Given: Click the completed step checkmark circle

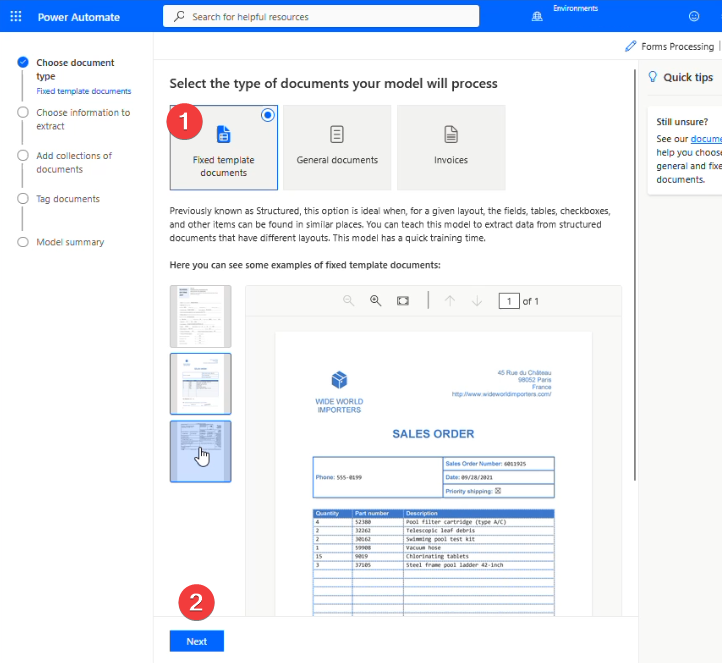Looking at the screenshot, I should click(x=23, y=62).
